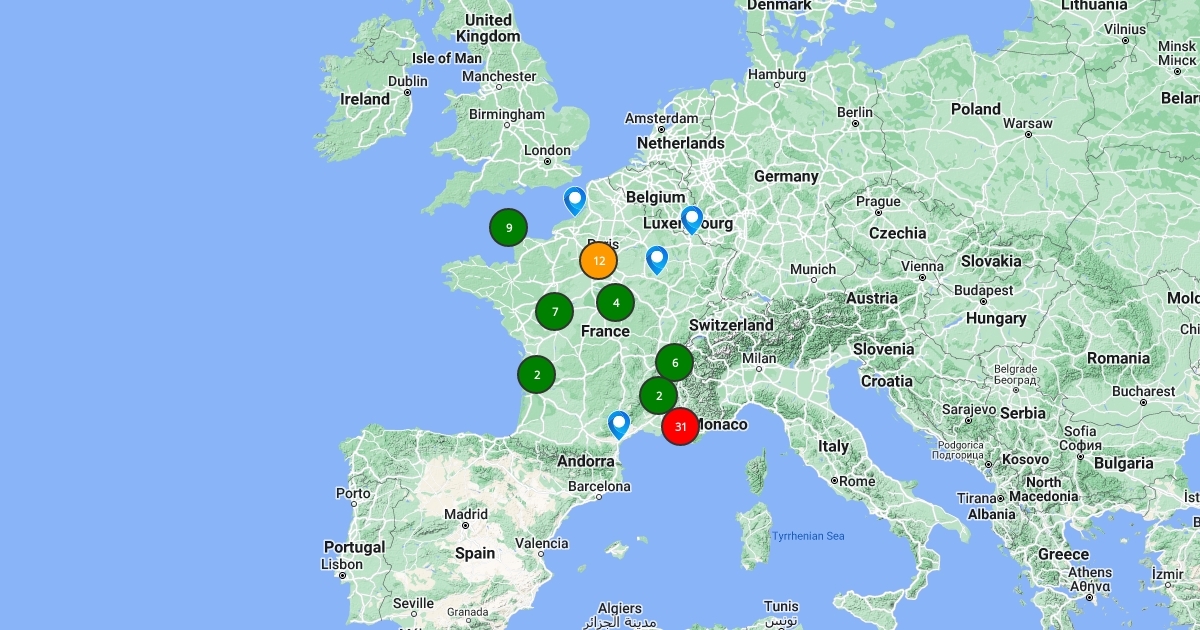This screenshot has height=630, width=1200.
Task: Select the Berlin city label
Action: point(854,112)
